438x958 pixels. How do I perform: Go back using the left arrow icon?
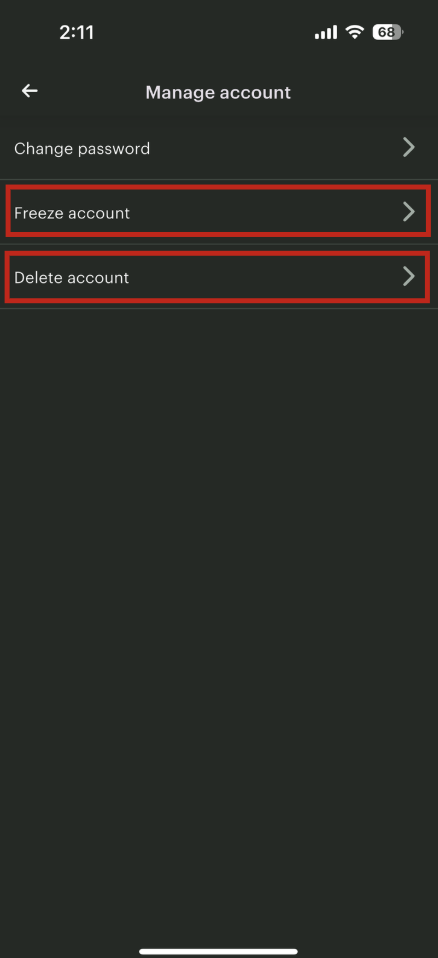[29, 91]
